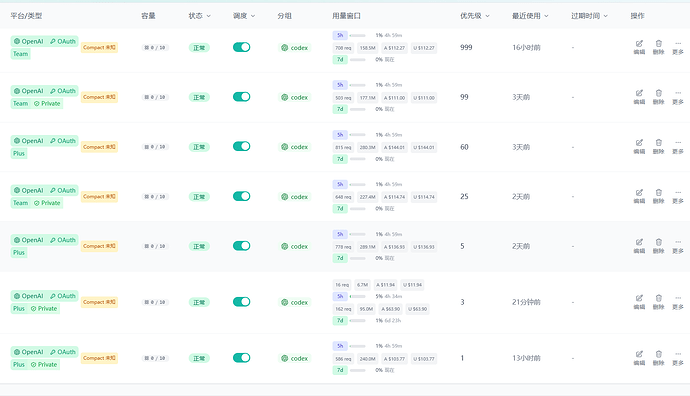Image resolution: width=690 pixels, height=396 pixels.
Task: Click the 16小时前 last-used cell
Action: 526,48
